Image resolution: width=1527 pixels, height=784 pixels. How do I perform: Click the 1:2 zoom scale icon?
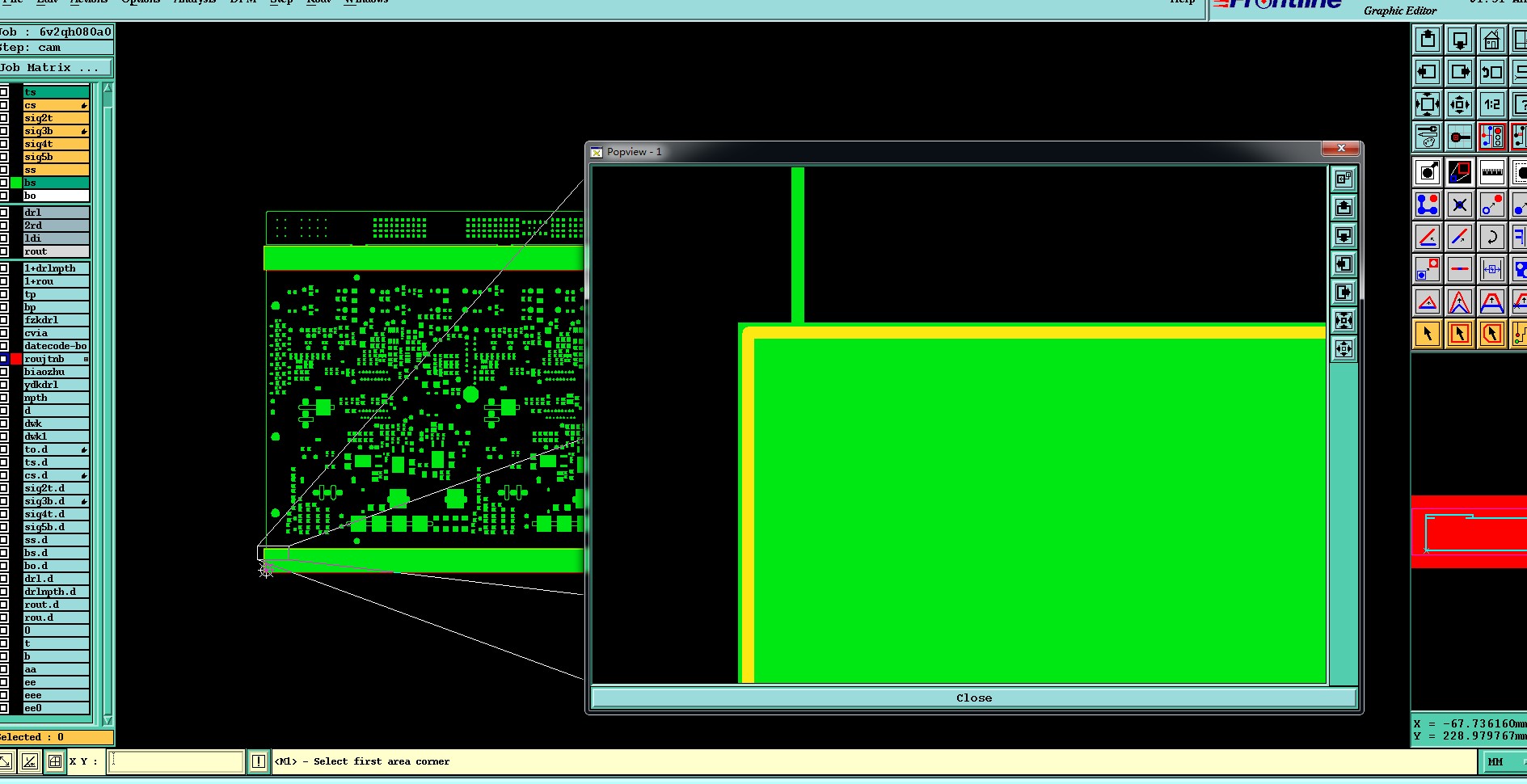coord(1492,104)
